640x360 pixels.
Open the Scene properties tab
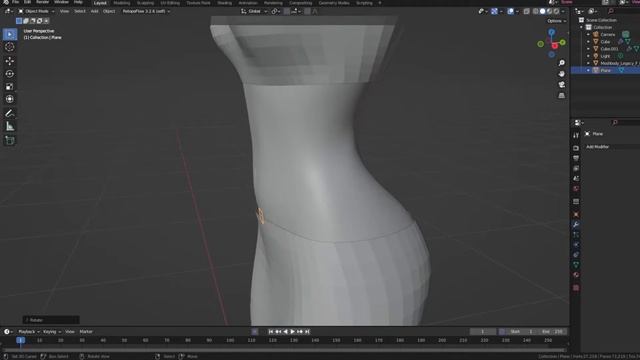(576, 178)
